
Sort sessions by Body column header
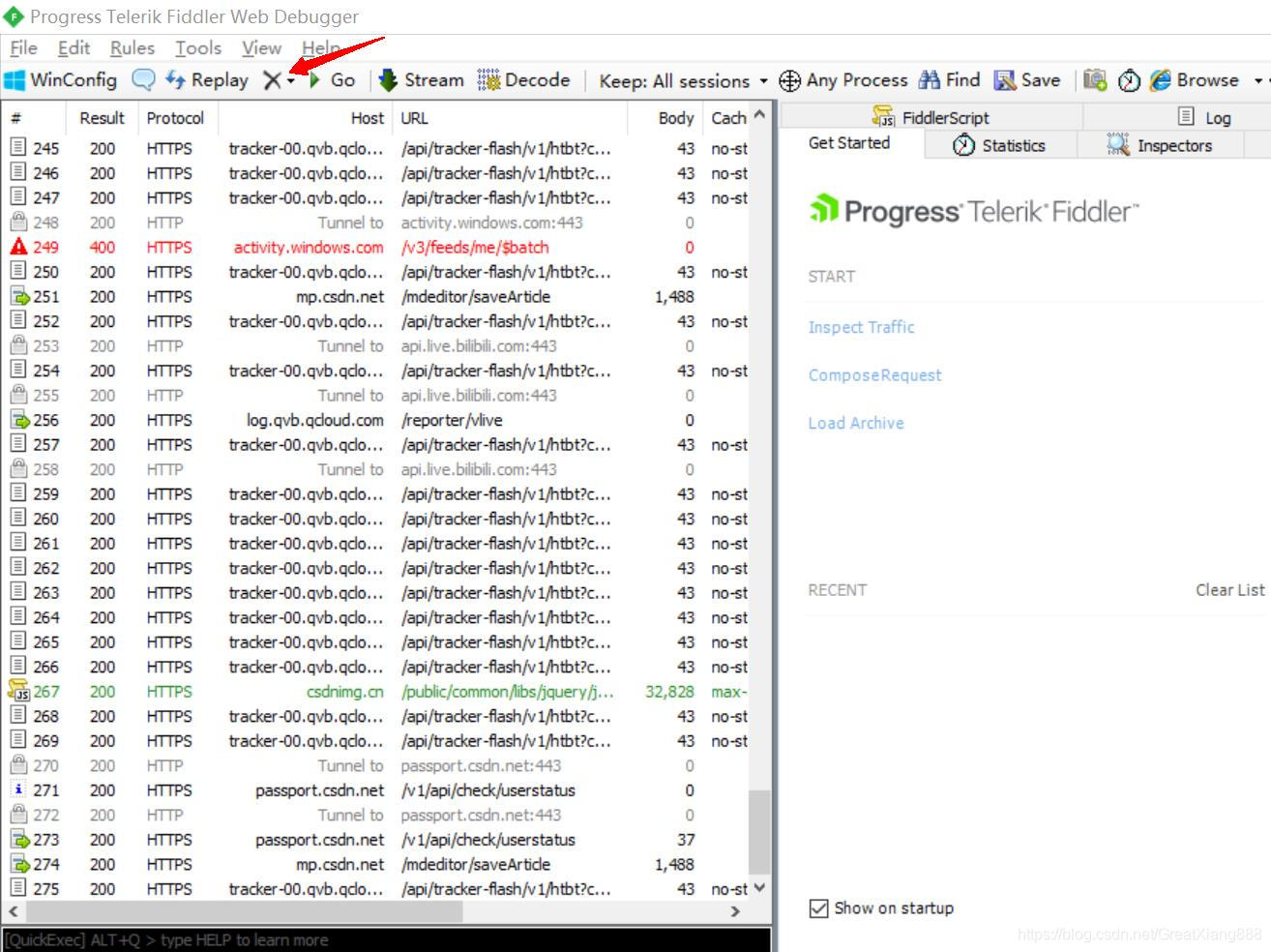(665, 118)
